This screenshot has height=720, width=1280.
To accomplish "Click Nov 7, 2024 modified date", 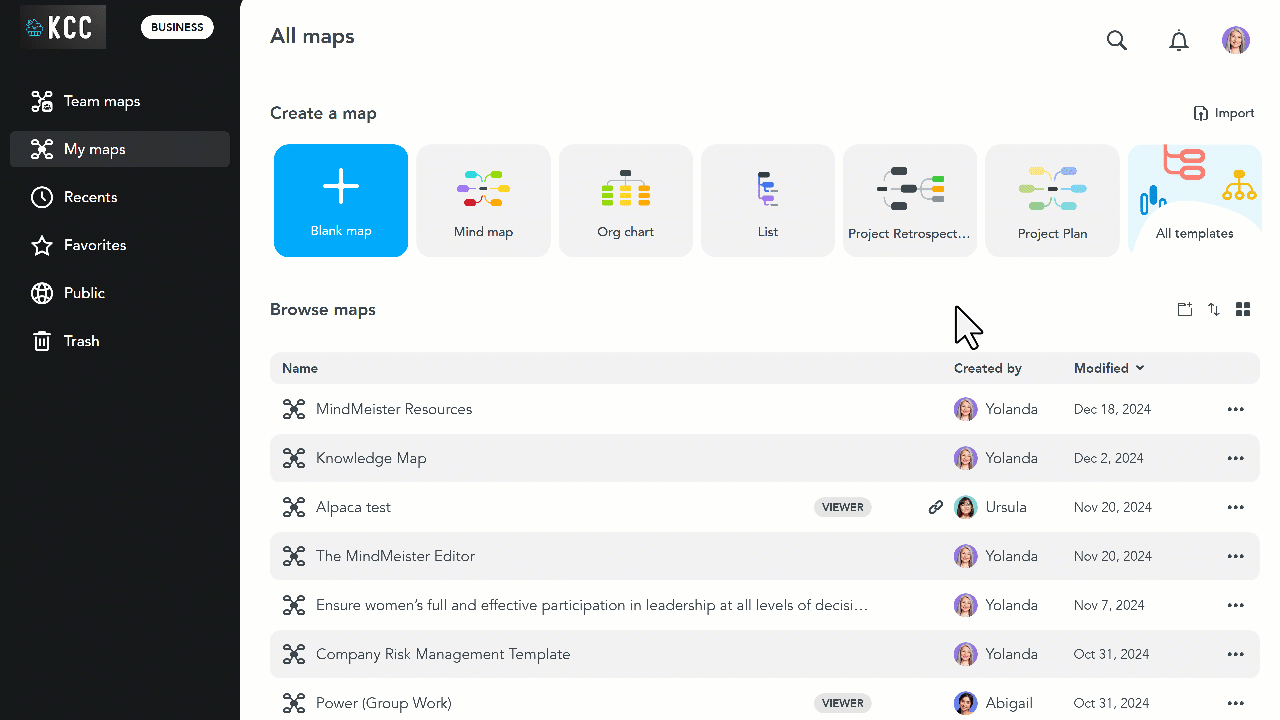I will click(x=1109, y=605).
